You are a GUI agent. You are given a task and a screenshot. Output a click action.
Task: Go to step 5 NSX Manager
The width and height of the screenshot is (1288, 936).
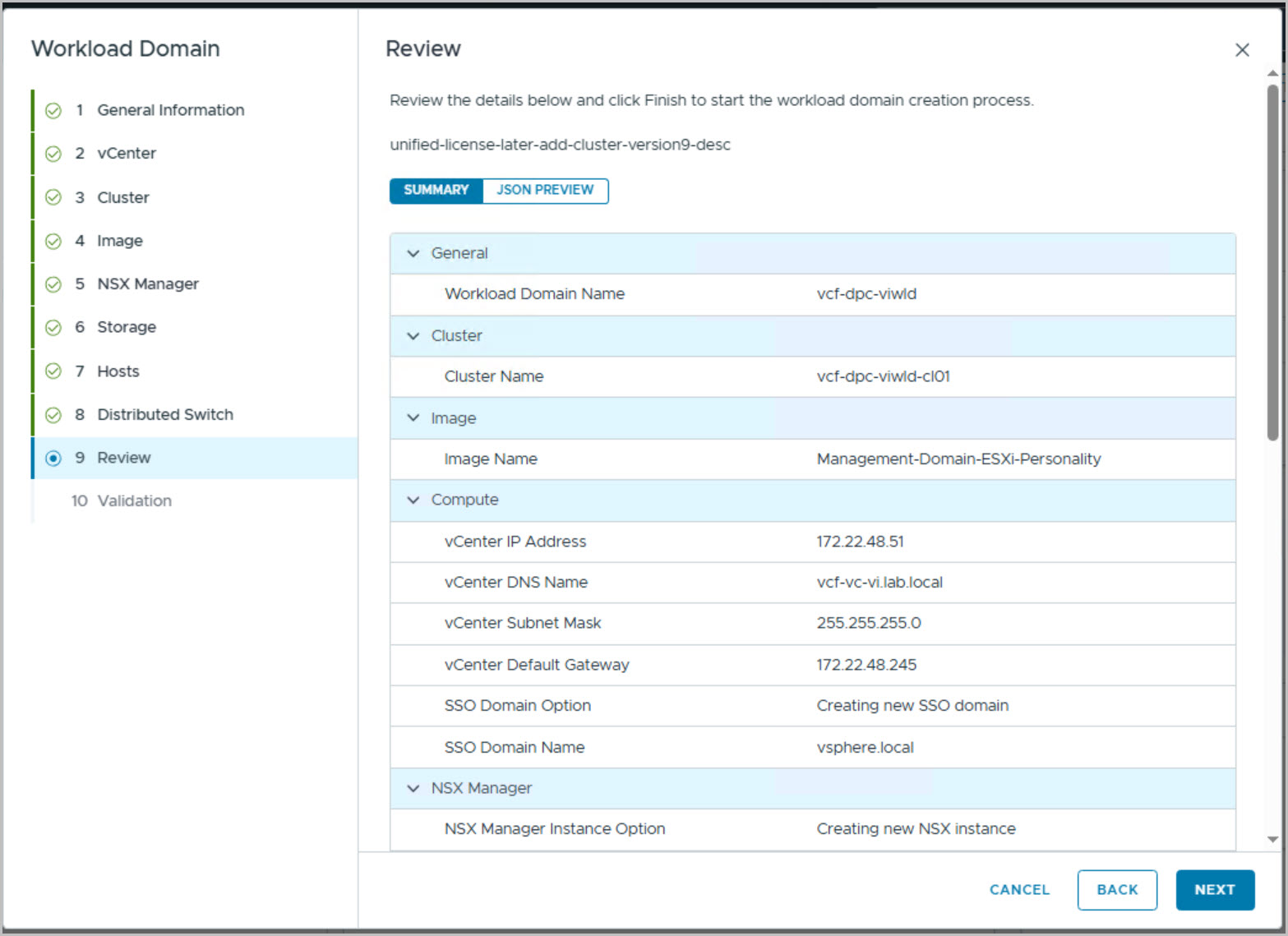[195, 284]
